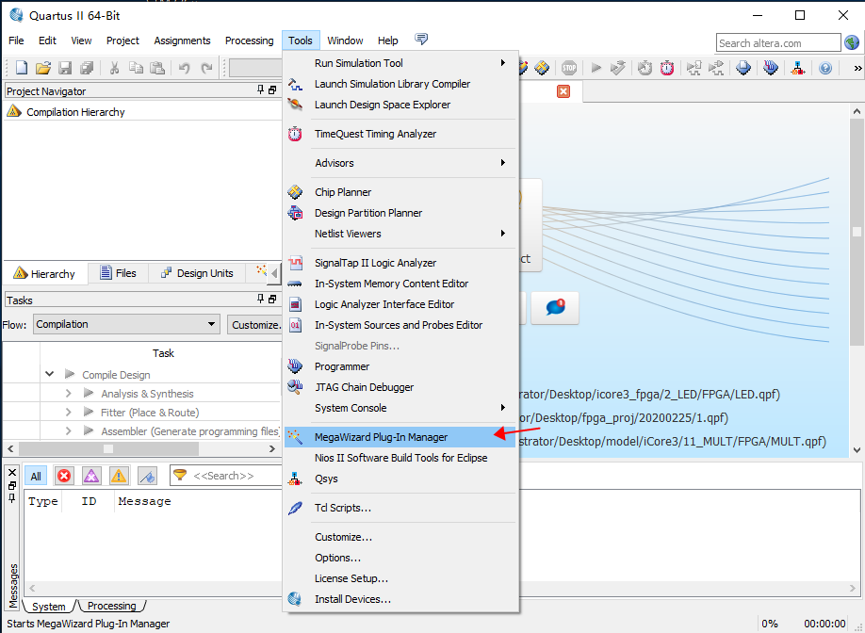The height and width of the screenshot is (633, 865).
Task: Switch to the Files tab
Action: (117, 273)
